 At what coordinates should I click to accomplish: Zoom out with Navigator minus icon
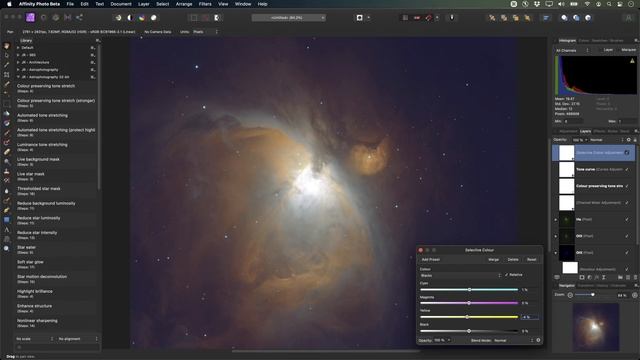(x=570, y=295)
